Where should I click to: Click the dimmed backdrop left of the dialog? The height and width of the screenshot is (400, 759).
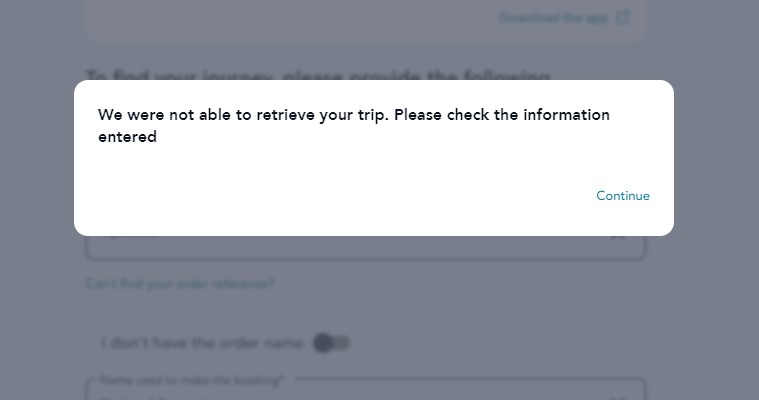coord(36,160)
